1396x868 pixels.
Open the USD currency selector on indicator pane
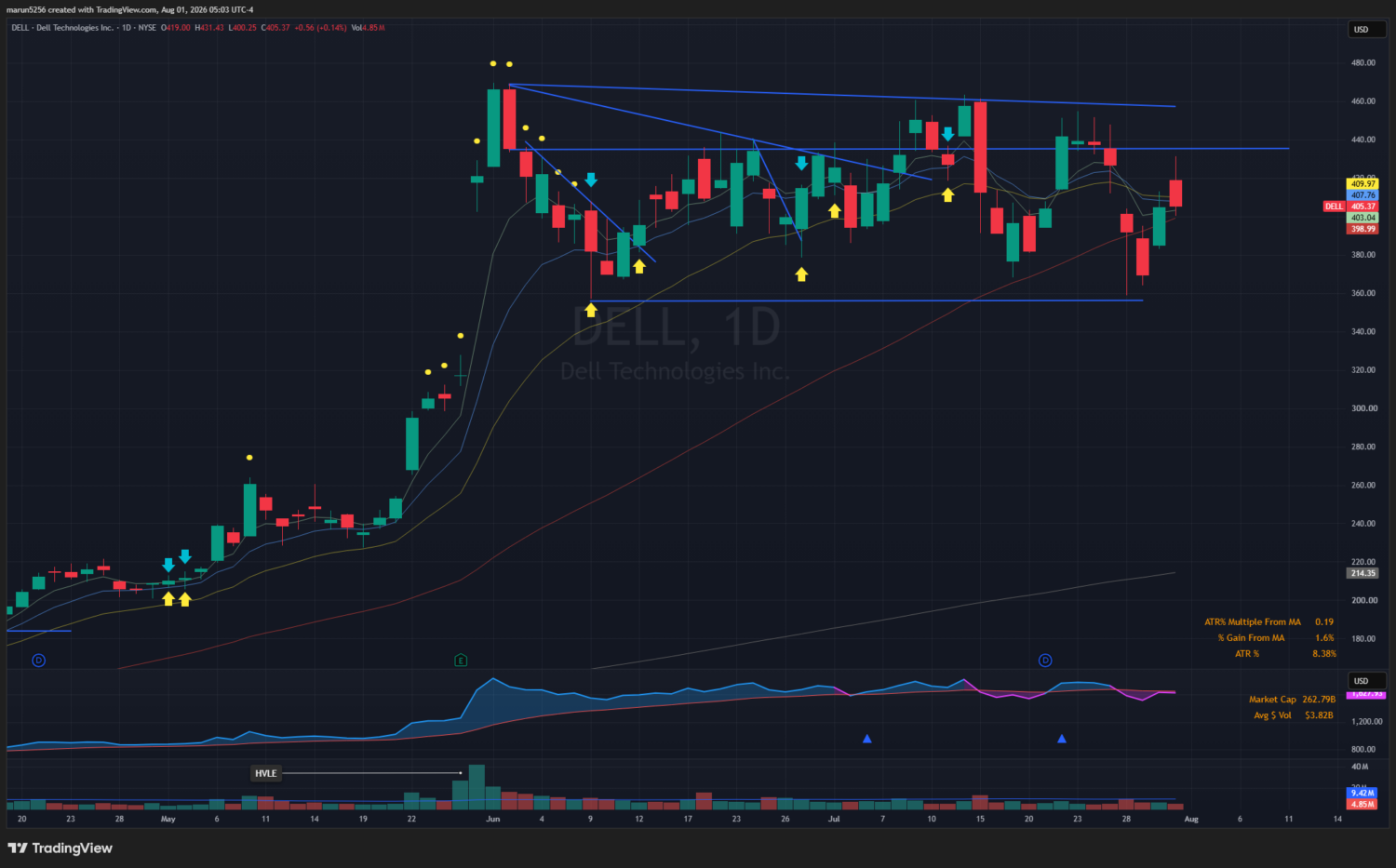pos(1367,681)
